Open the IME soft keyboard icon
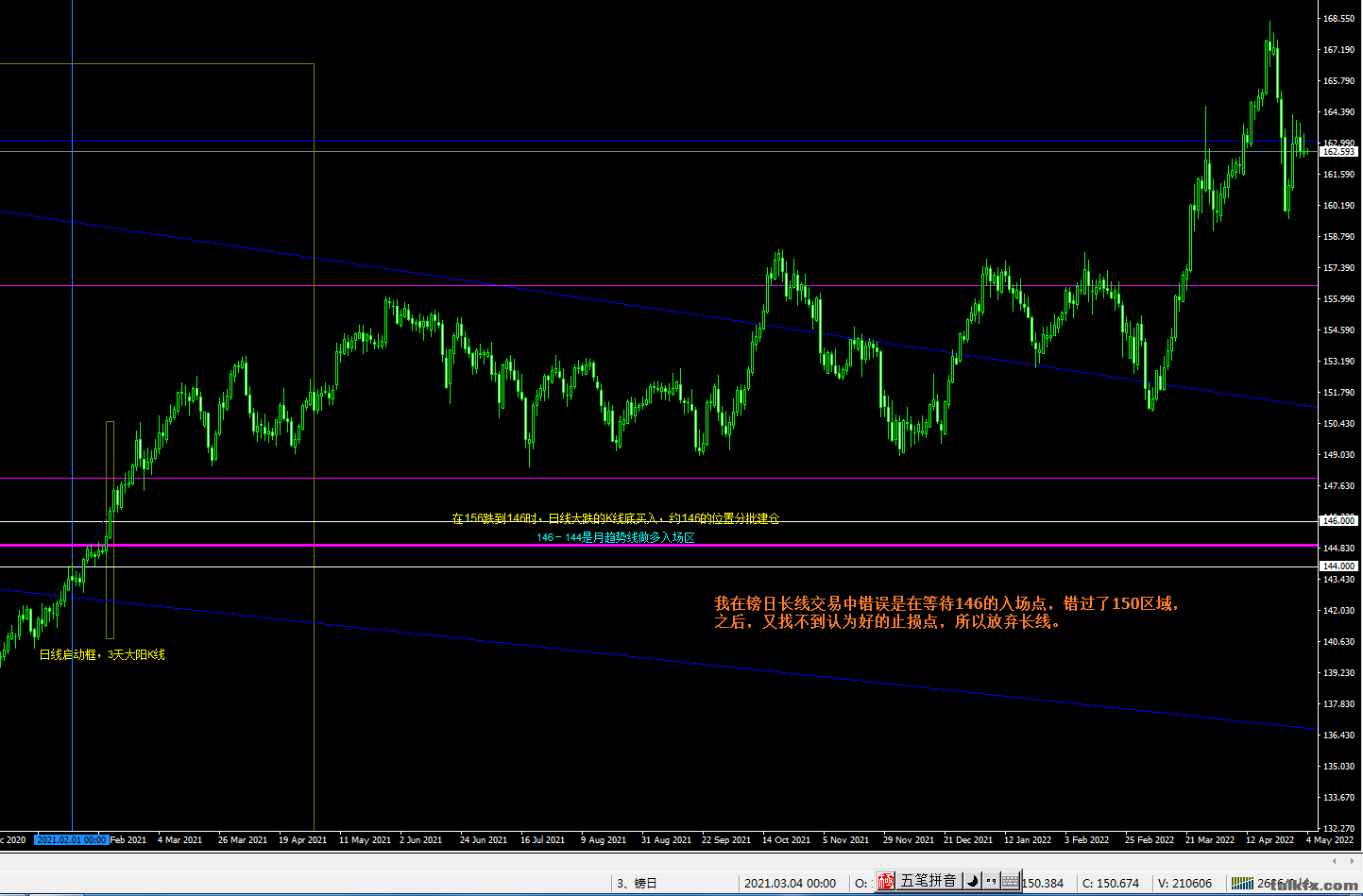 coord(1010,881)
